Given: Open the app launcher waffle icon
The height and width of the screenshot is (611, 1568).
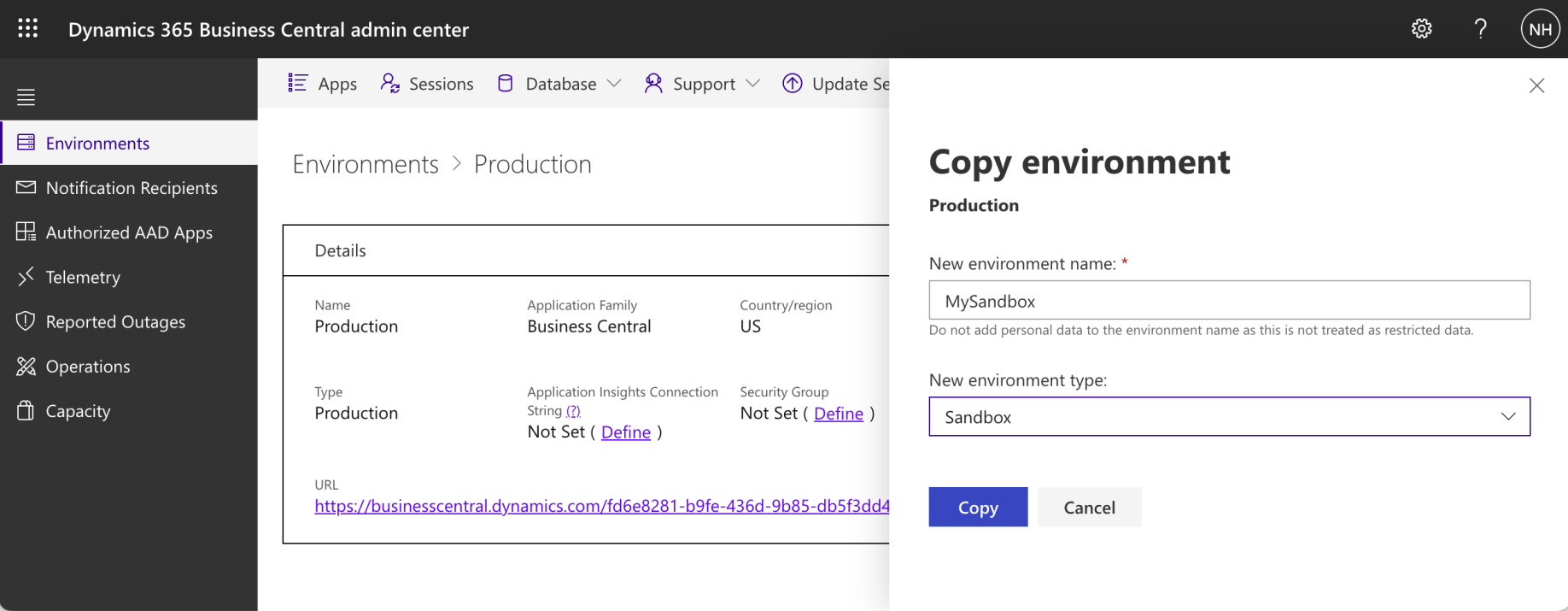Looking at the screenshot, I should point(27,29).
